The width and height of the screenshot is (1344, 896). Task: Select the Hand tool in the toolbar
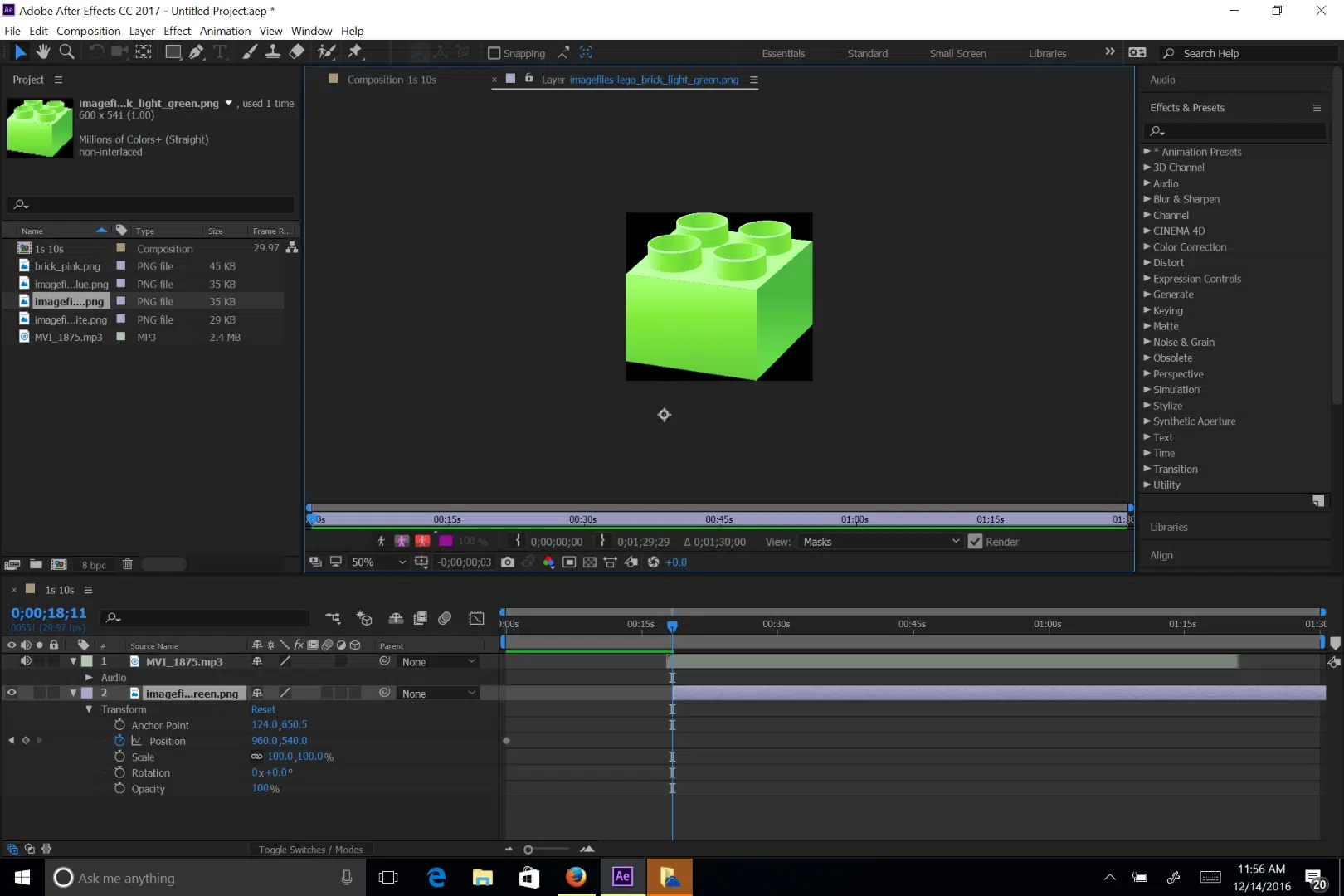pyautogui.click(x=43, y=51)
